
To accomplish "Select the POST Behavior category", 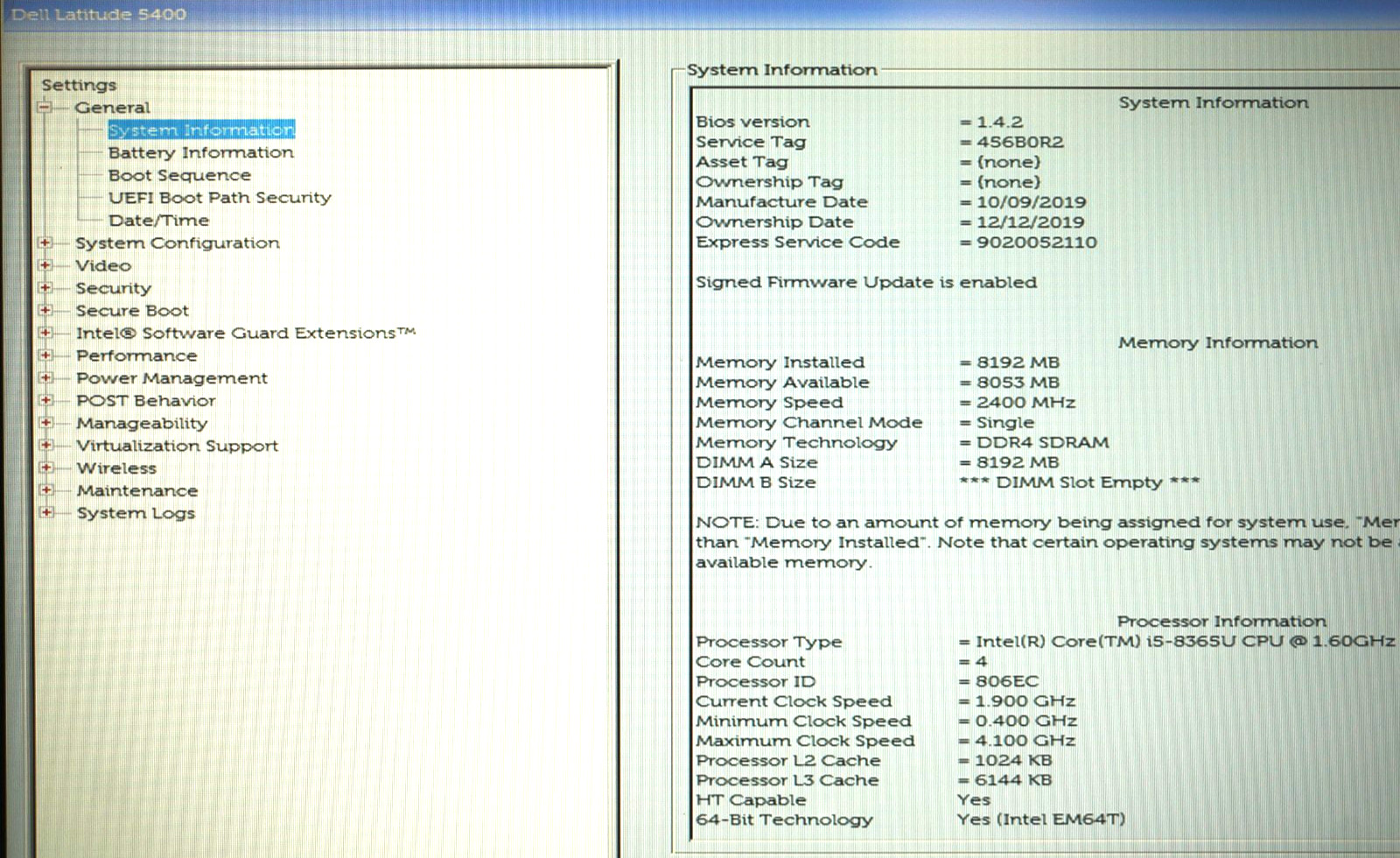I will tap(146, 401).
